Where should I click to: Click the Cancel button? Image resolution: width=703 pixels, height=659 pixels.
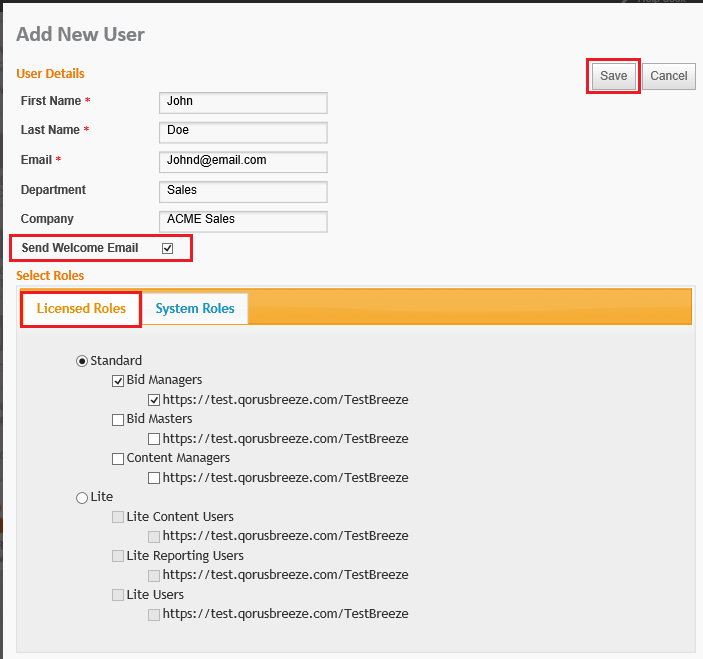coord(668,76)
